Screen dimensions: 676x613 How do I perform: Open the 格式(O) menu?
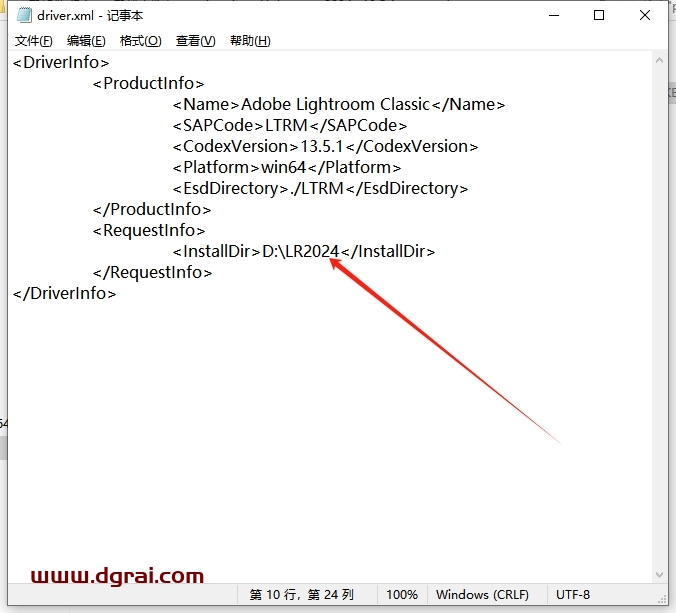(140, 41)
